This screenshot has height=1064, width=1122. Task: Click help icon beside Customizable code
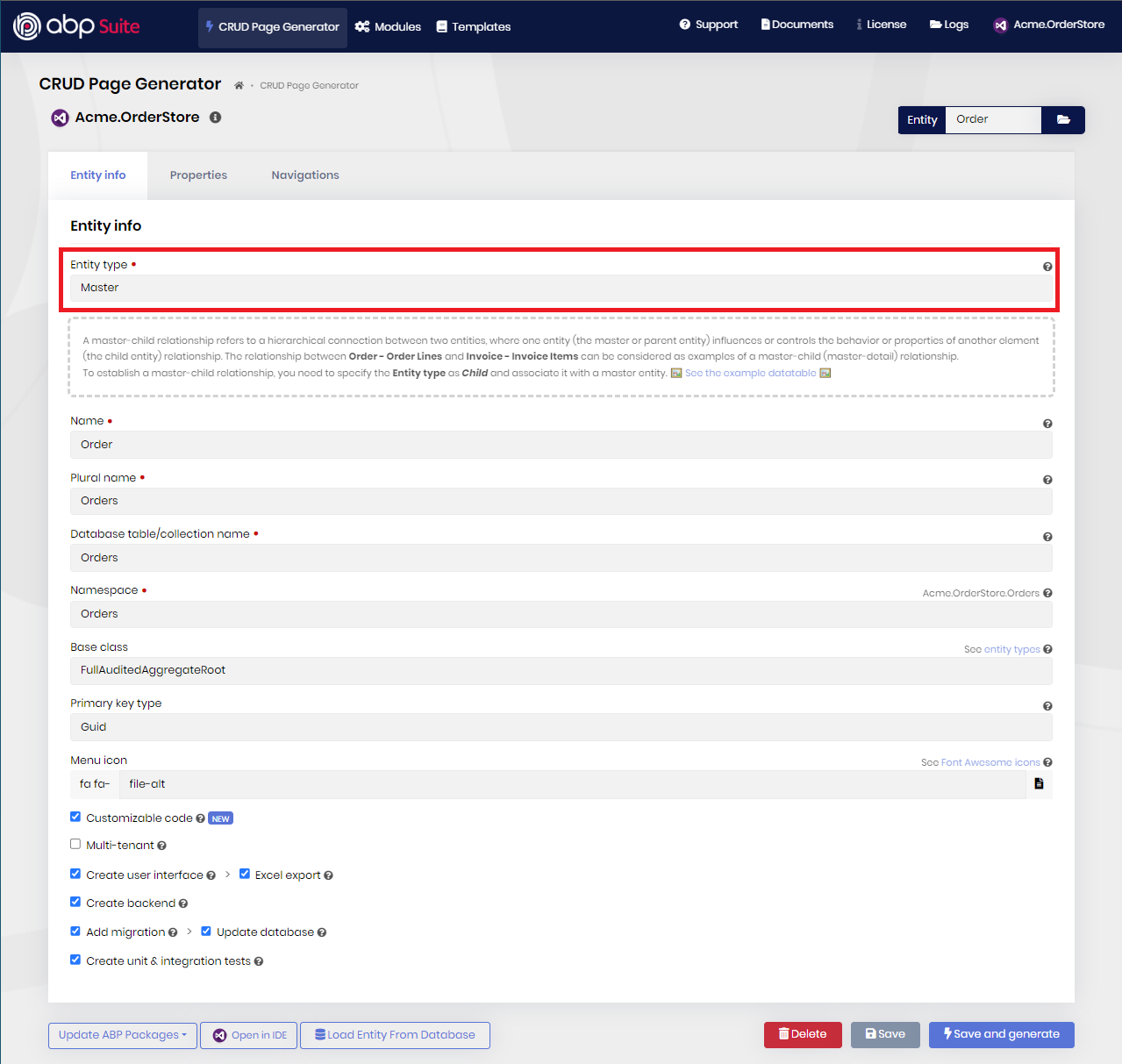pos(200,818)
